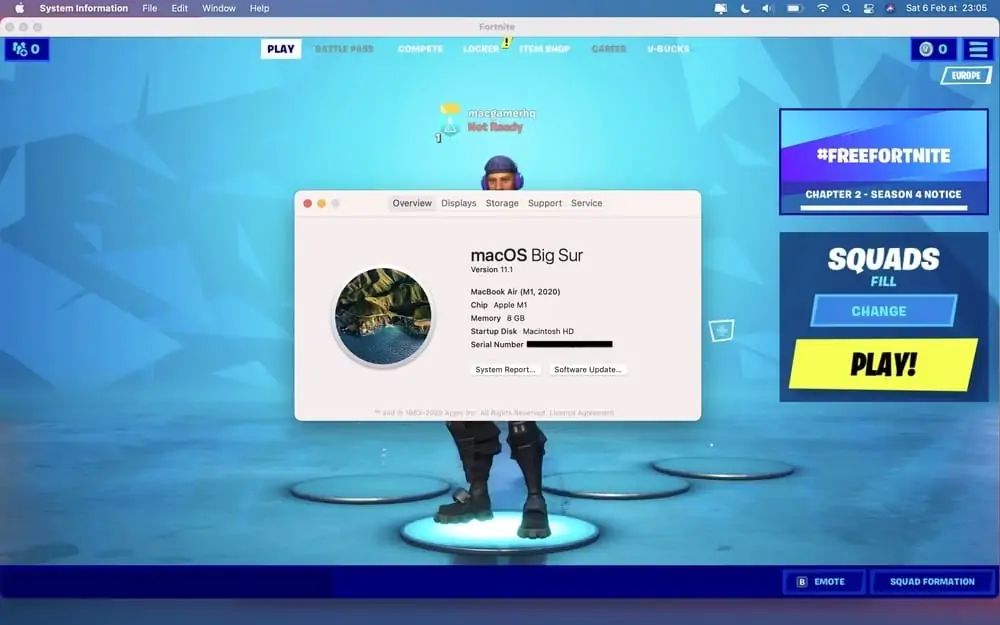The width and height of the screenshot is (1000, 625).
Task: Open the Fortnite hamburger main menu
Action: click(x=978, y=49)
